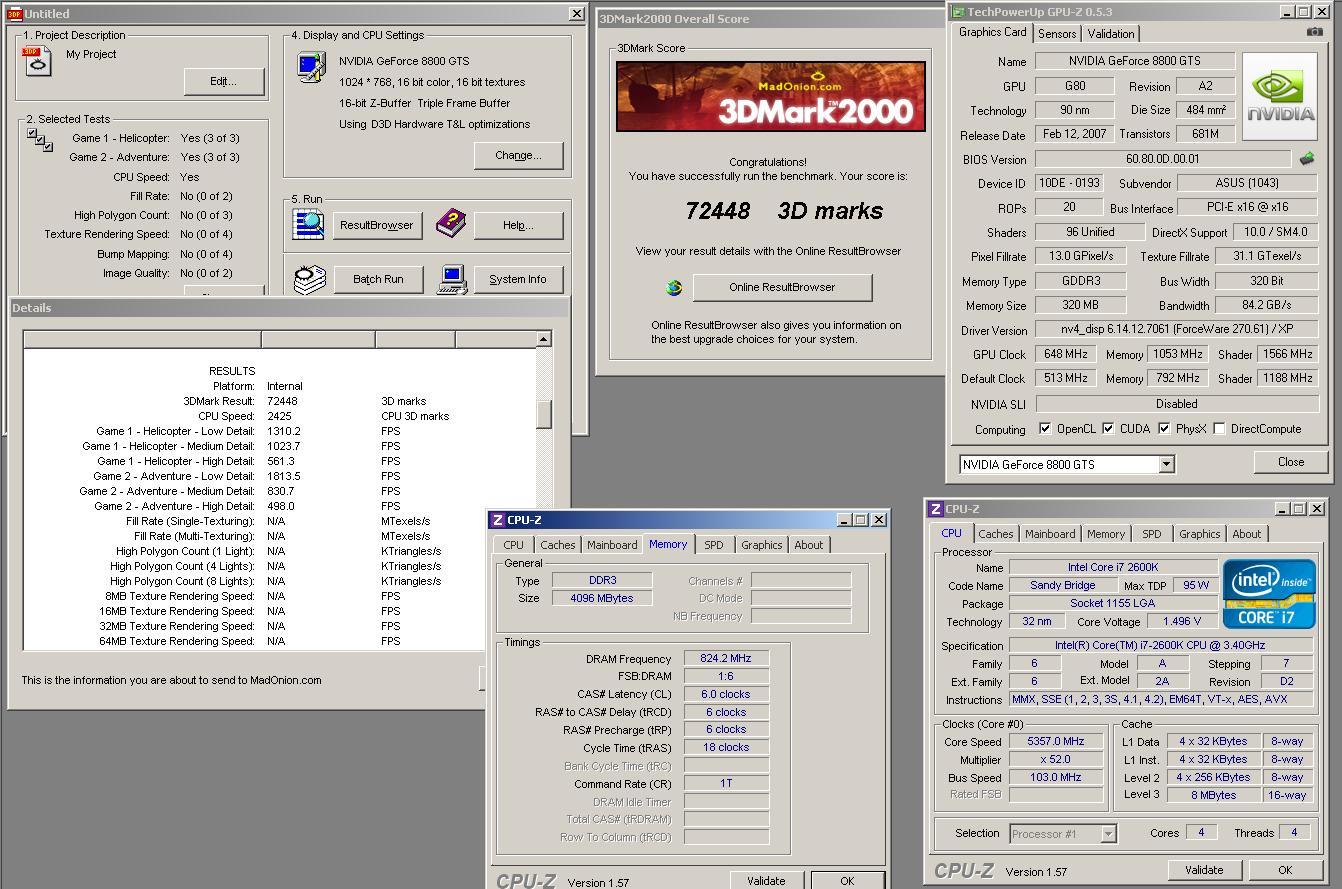Click the CAS# Latency value 6.0 clocks
Image resolution: width=1342 pixels, height=889 pixels.
(x=726, y=694)
